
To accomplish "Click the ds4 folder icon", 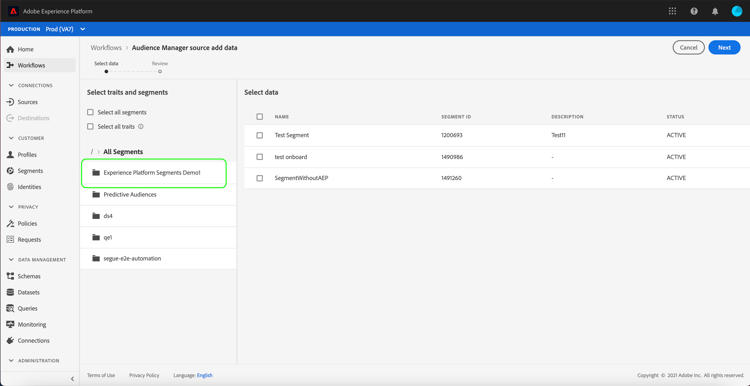I will point(96,216).
